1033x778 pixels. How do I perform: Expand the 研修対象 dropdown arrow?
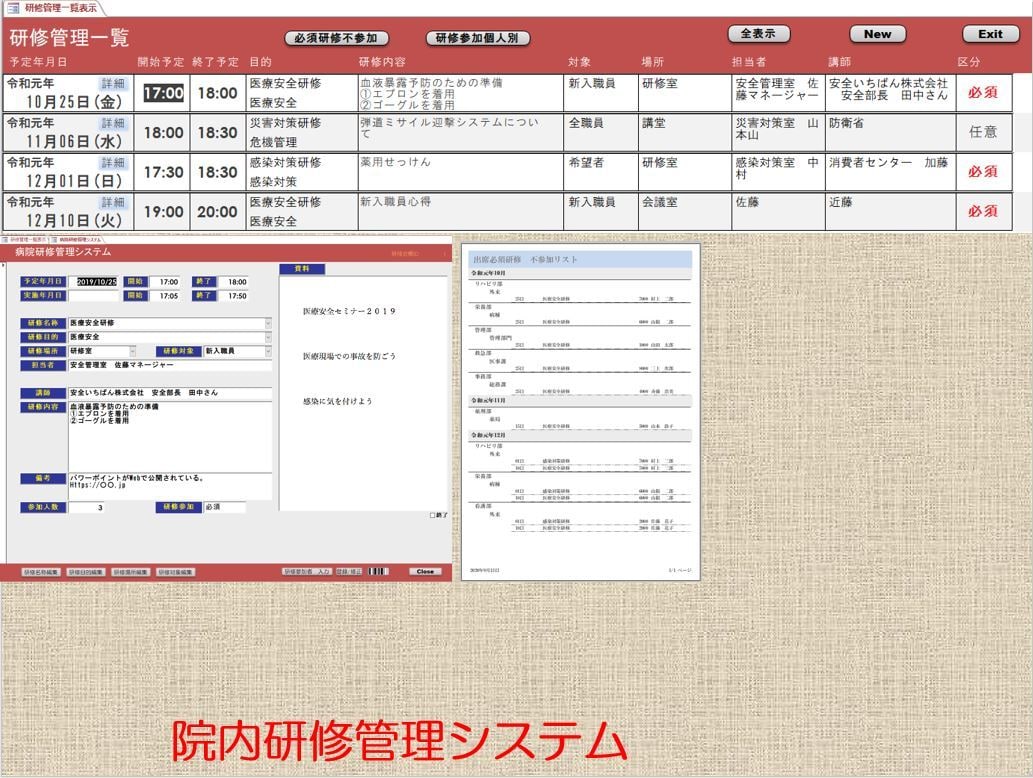pos(268,351)
